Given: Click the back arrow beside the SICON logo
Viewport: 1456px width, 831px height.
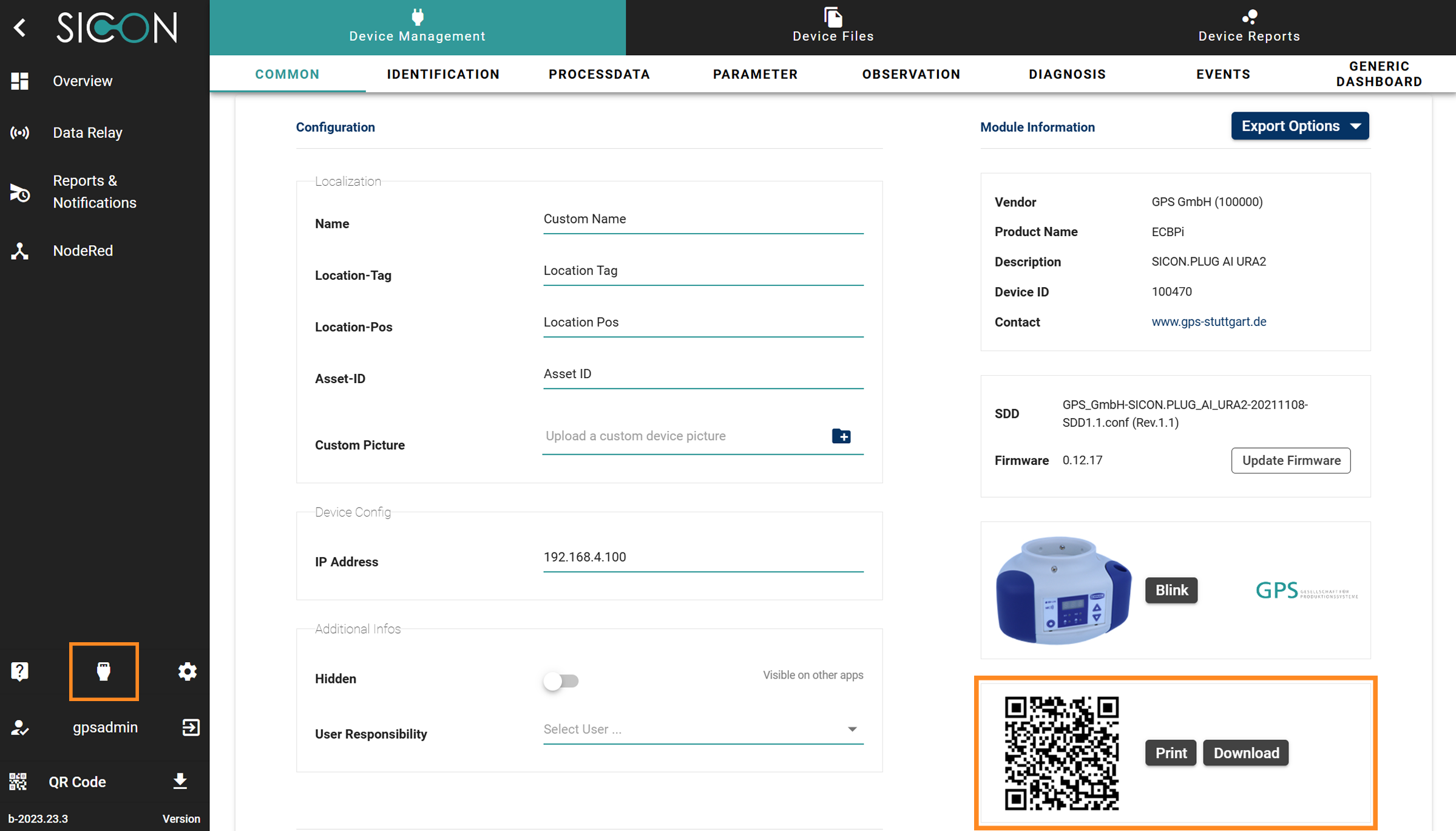Looking at the screenshot, I should coord(20,27).
